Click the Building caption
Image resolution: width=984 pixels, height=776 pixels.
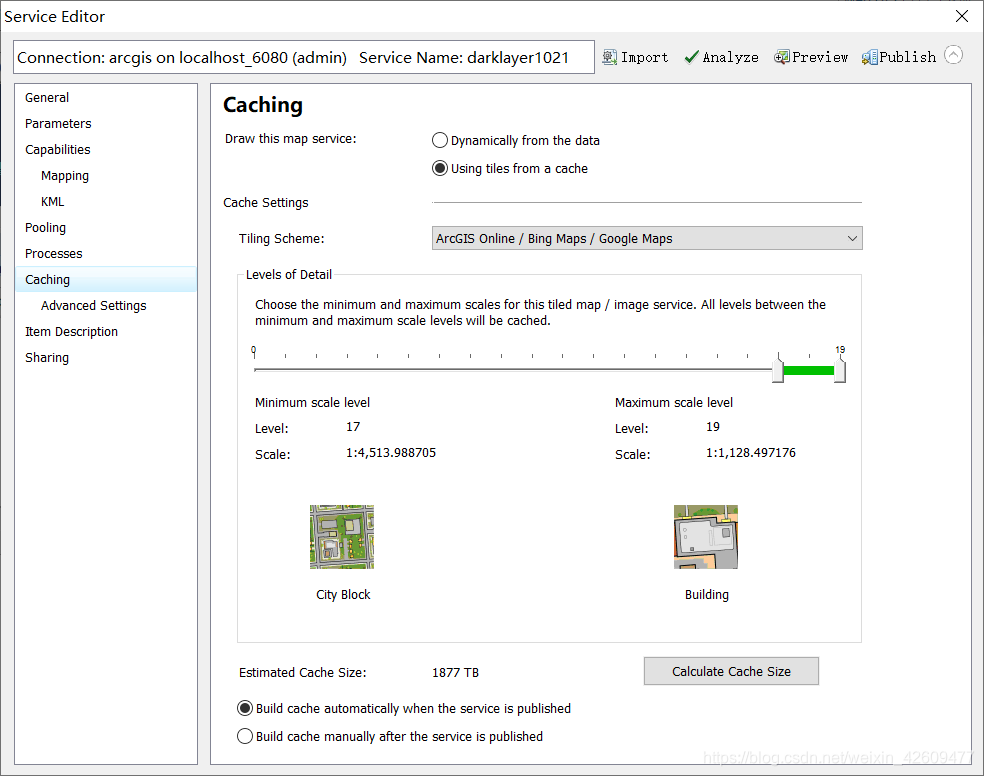click(707, 595)
